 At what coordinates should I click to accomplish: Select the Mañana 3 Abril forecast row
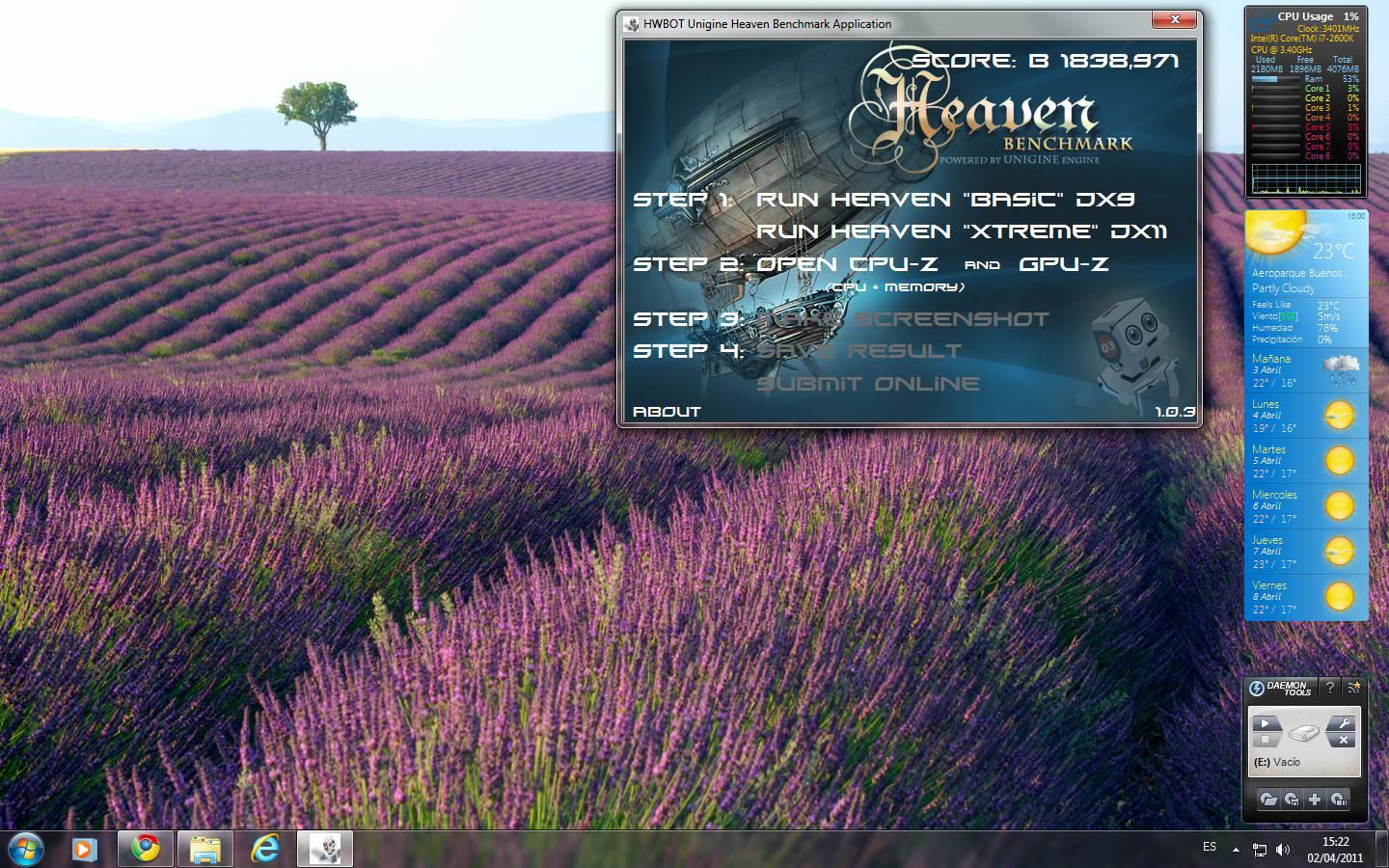pos(1306,370)
